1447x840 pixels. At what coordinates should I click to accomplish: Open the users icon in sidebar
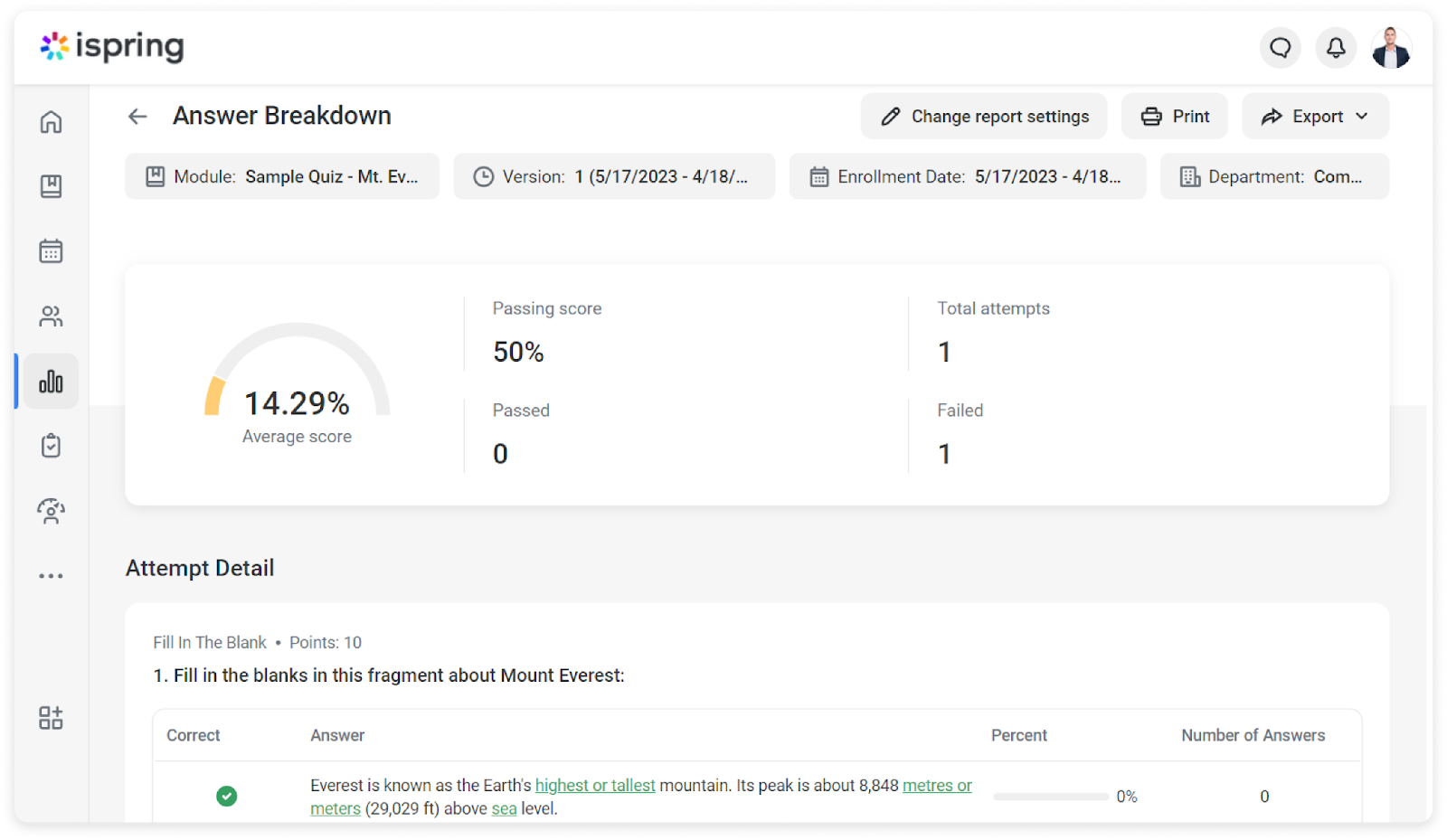click(51, 316)
